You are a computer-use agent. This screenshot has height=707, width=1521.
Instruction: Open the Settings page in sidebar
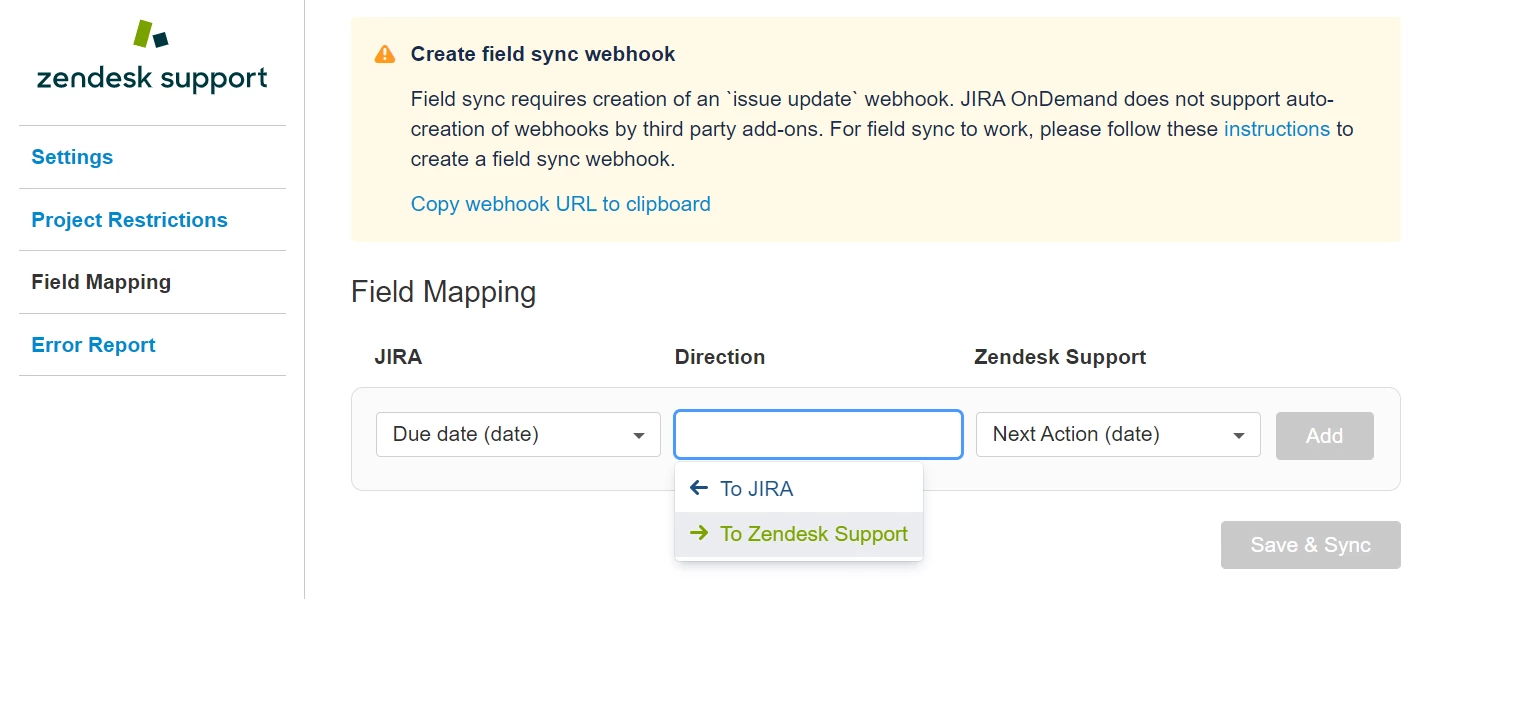tap(72, 157)
